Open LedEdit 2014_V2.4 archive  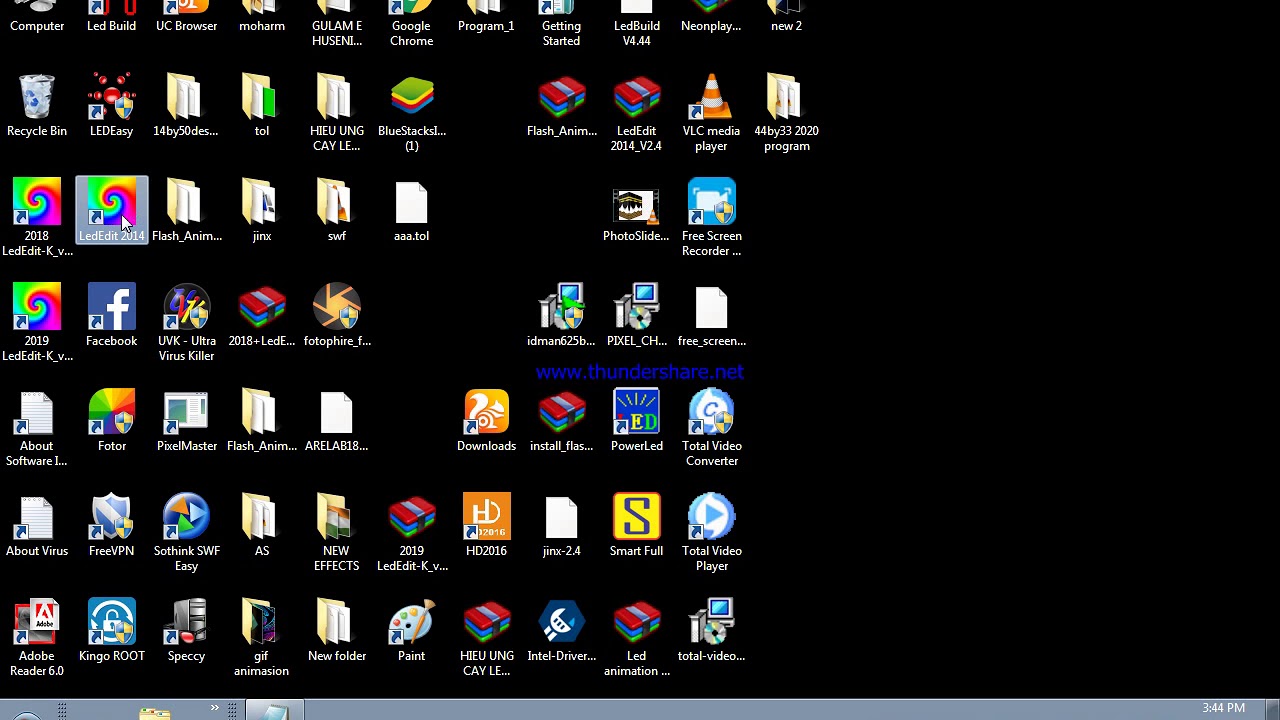(x=637, y=112)
